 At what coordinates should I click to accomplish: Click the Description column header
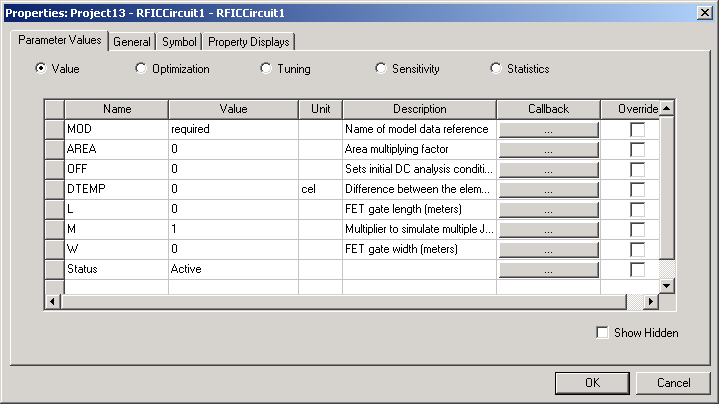point(419,109)
